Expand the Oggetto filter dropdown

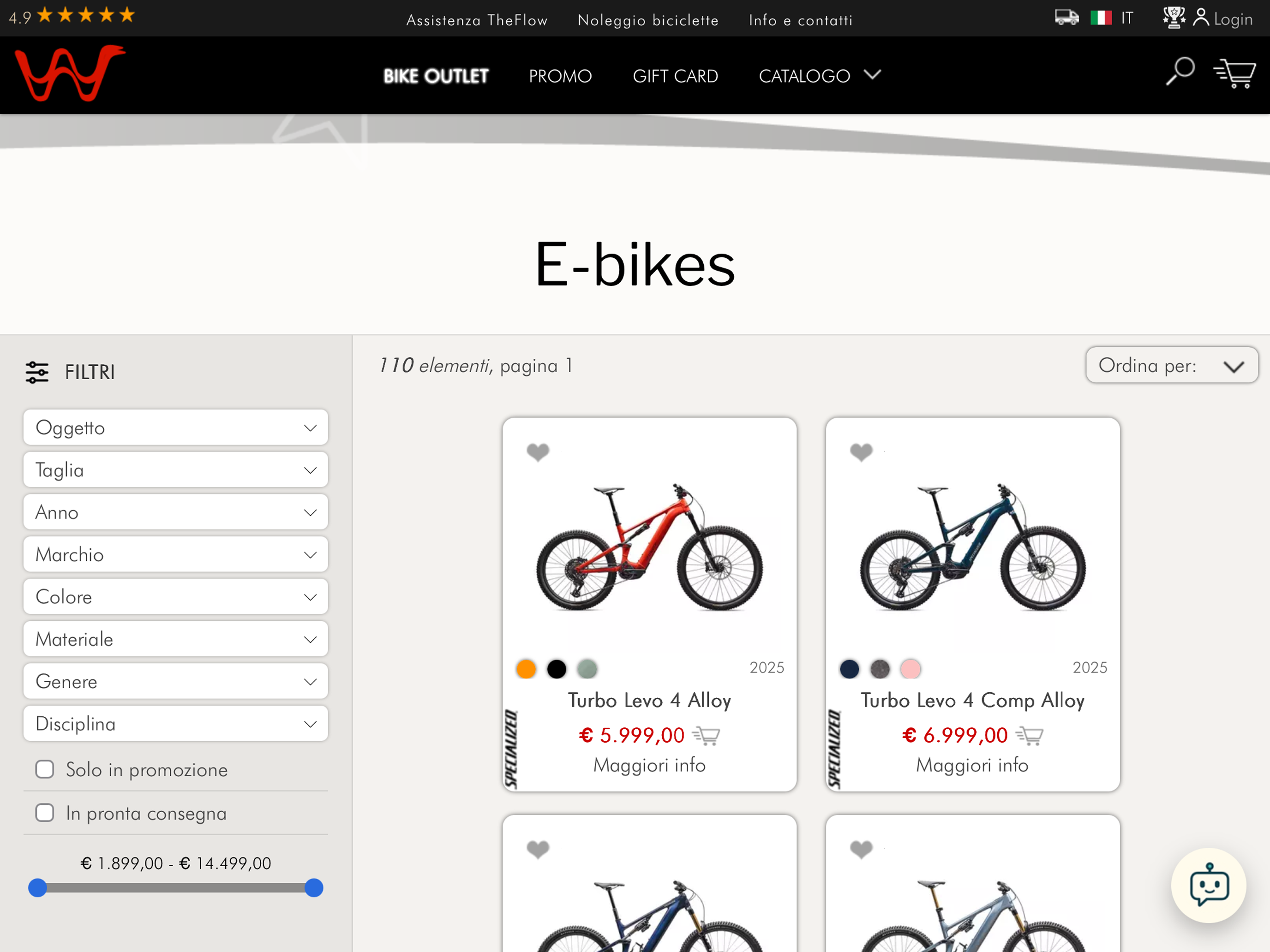click(x=176, y=428)
